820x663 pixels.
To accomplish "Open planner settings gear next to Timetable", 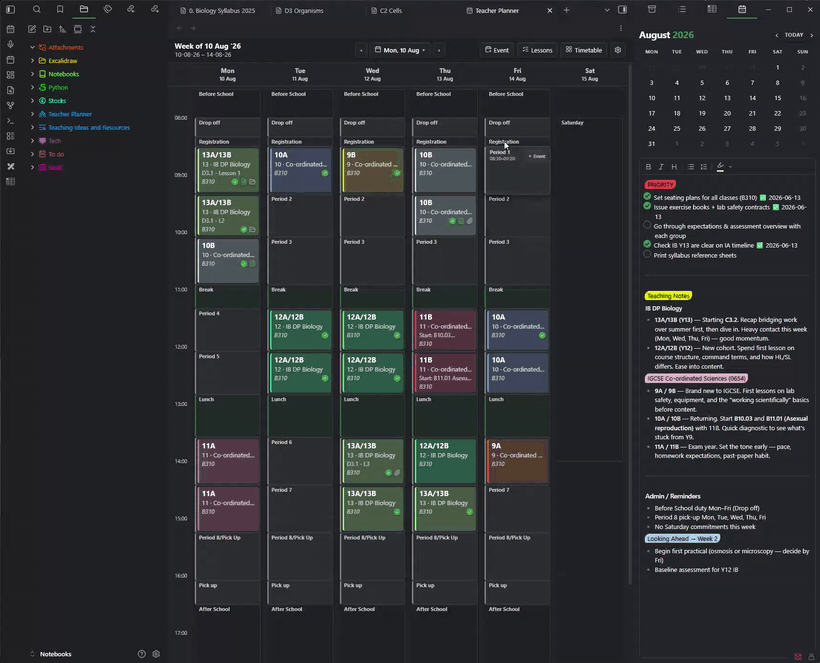I will click(x=618, y=50).
